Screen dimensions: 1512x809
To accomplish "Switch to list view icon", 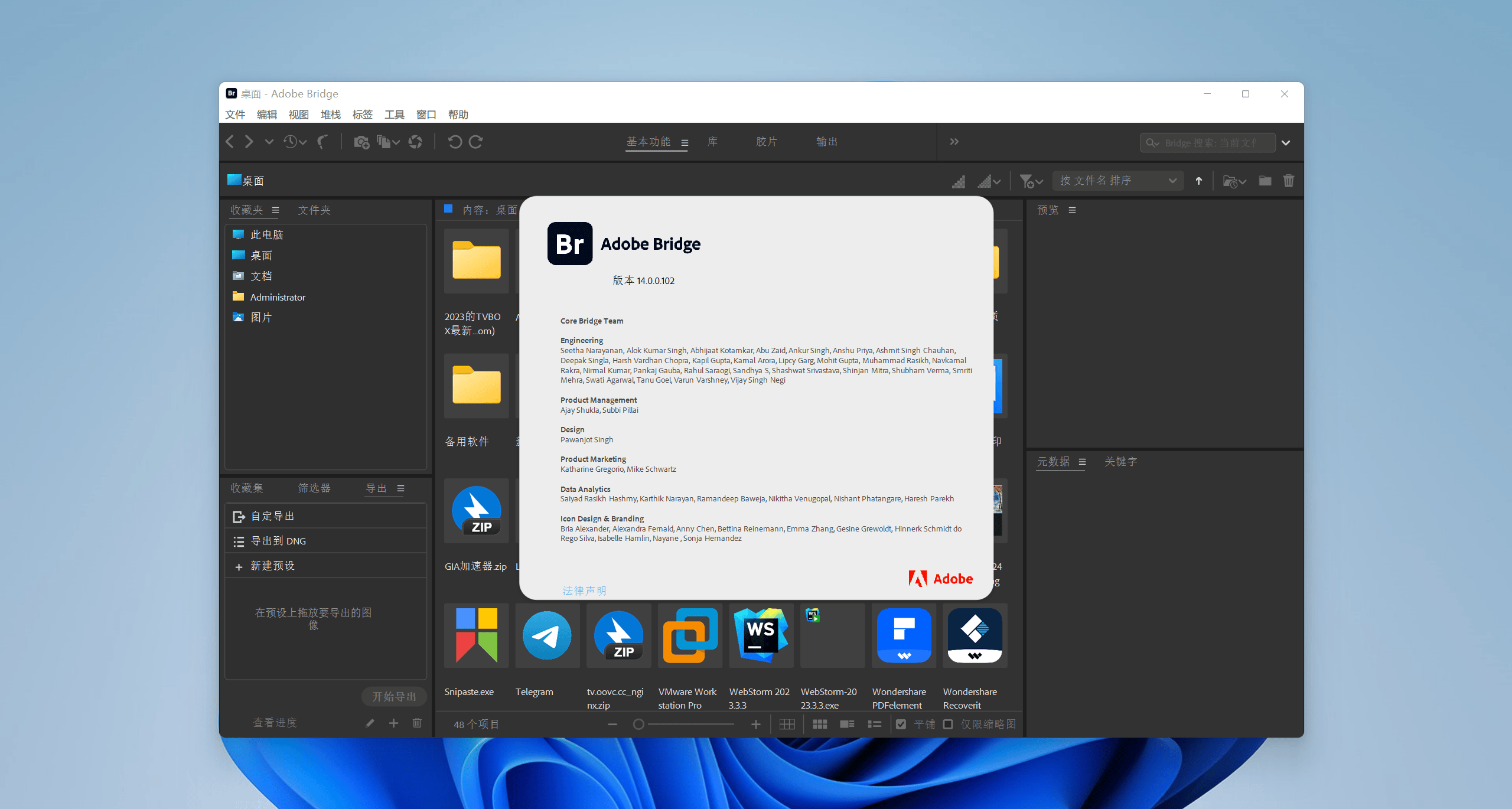I will 875,725.
